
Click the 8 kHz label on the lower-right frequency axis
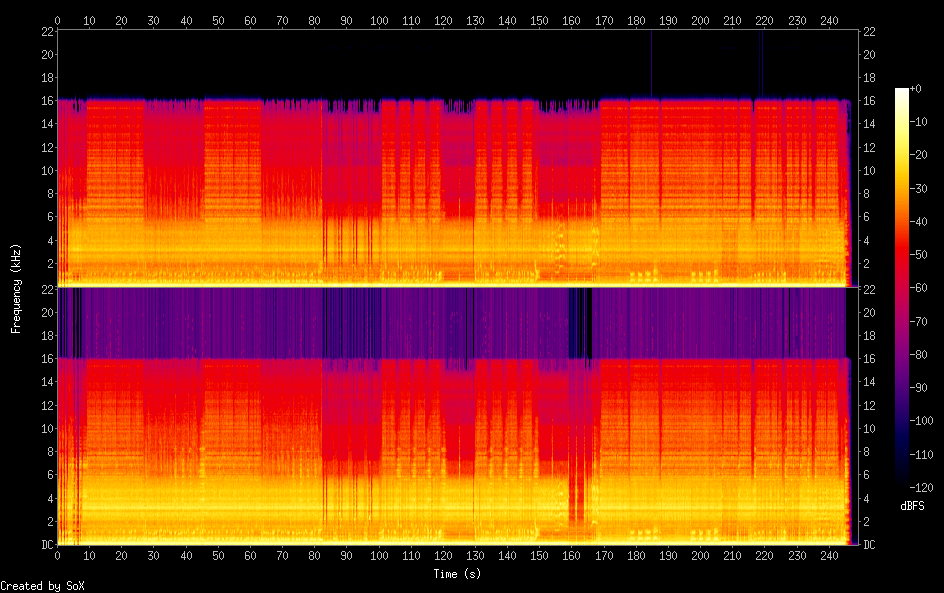866,452
